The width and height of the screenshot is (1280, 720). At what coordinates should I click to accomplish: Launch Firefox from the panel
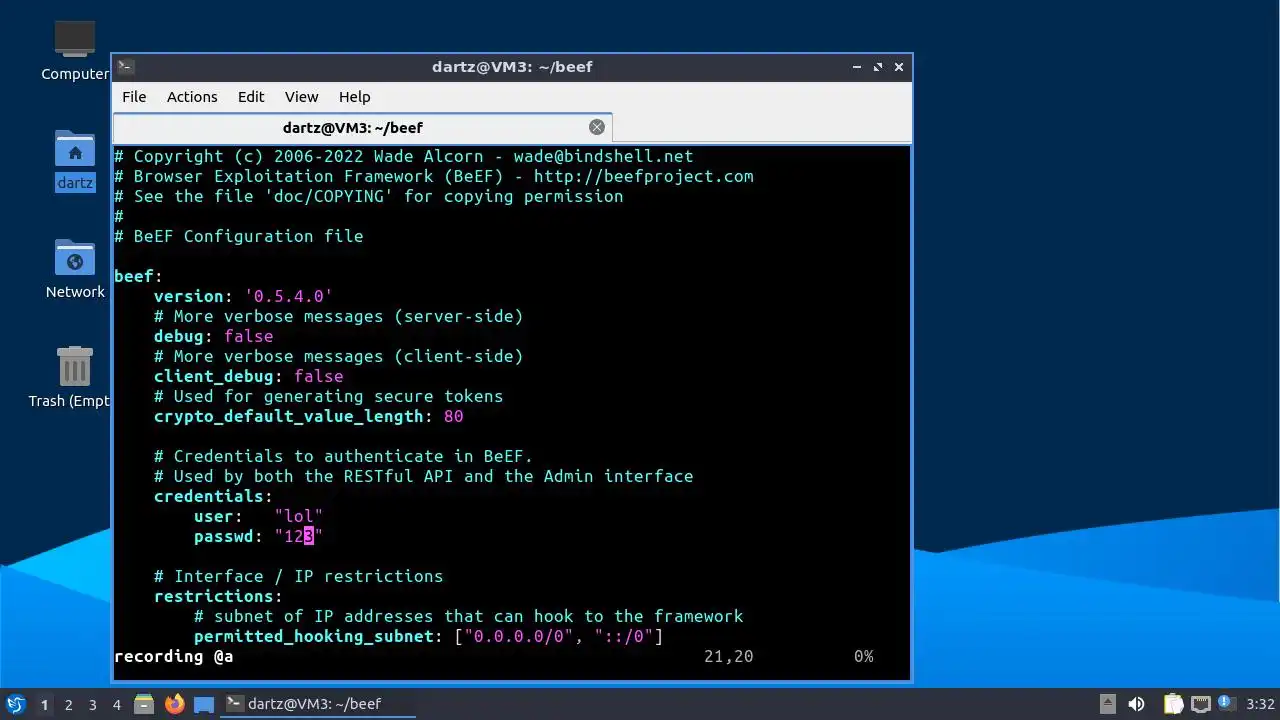tap(174, 704)
